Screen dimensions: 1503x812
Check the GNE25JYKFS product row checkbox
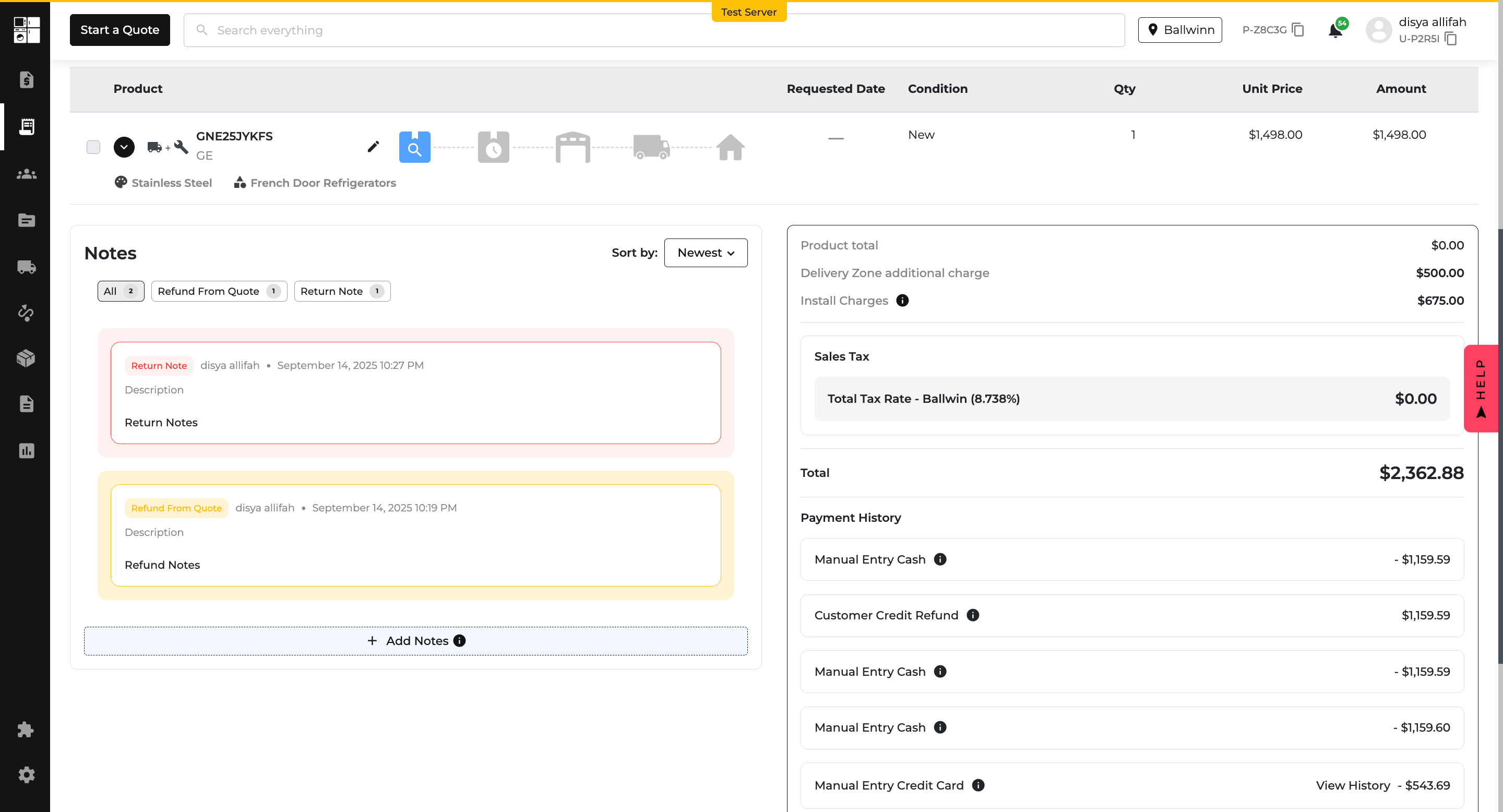93,147
